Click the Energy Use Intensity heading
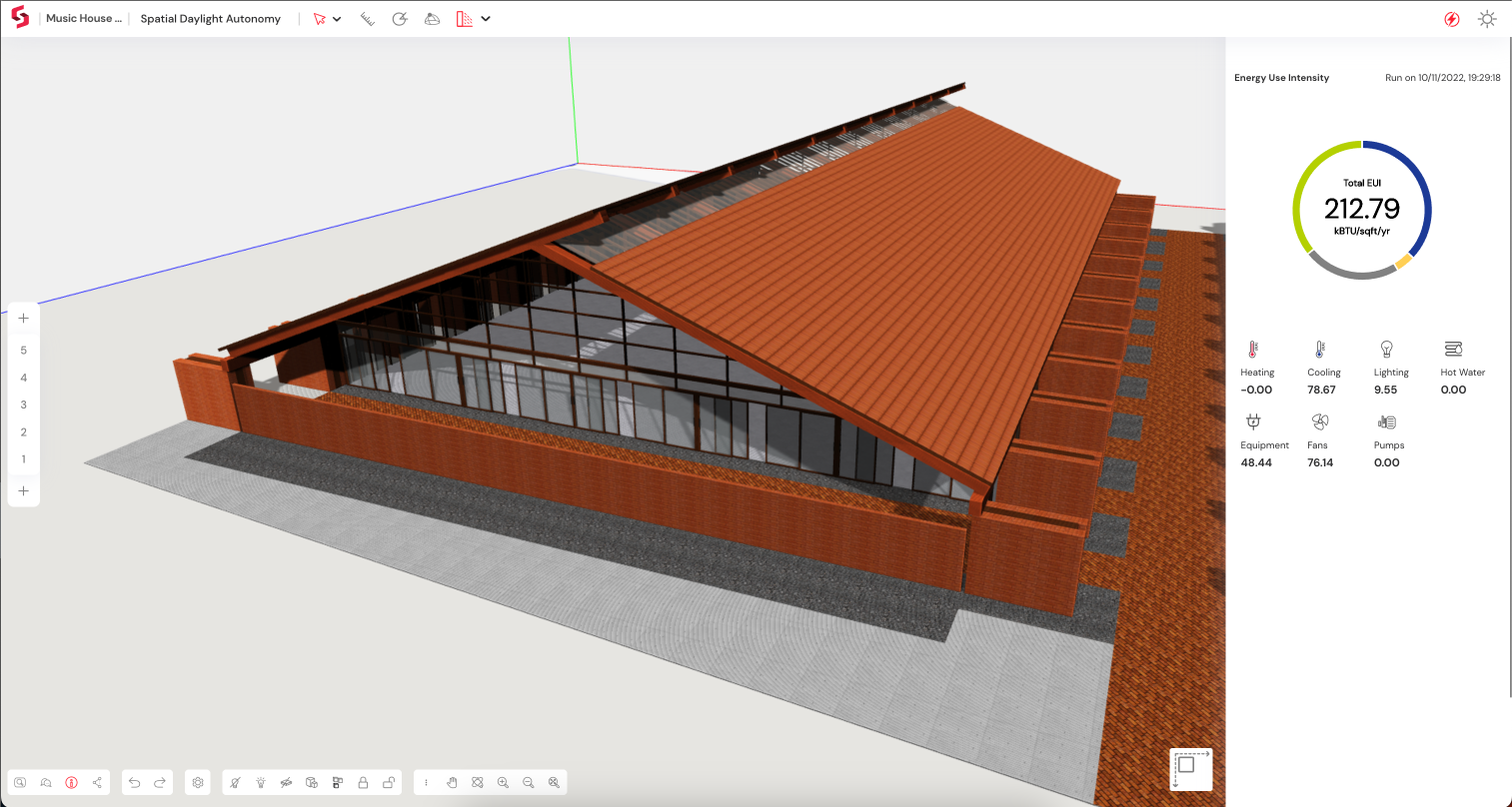Image resolution: width=1512 pixels, height=807 pixels. coord(1281,78)
